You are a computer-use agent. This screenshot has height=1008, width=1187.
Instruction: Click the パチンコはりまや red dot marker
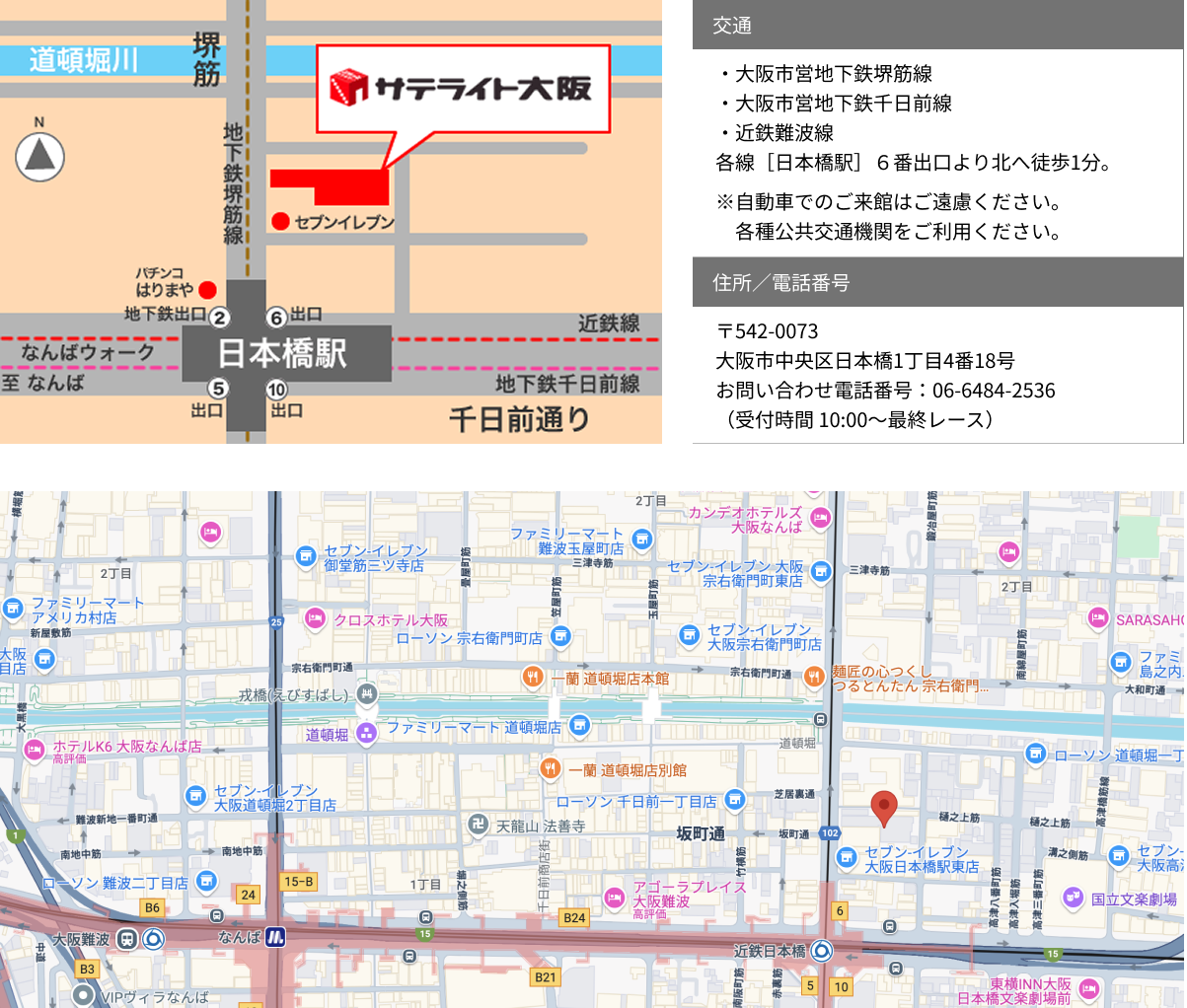pyautogui.click(x=207, y=289)
